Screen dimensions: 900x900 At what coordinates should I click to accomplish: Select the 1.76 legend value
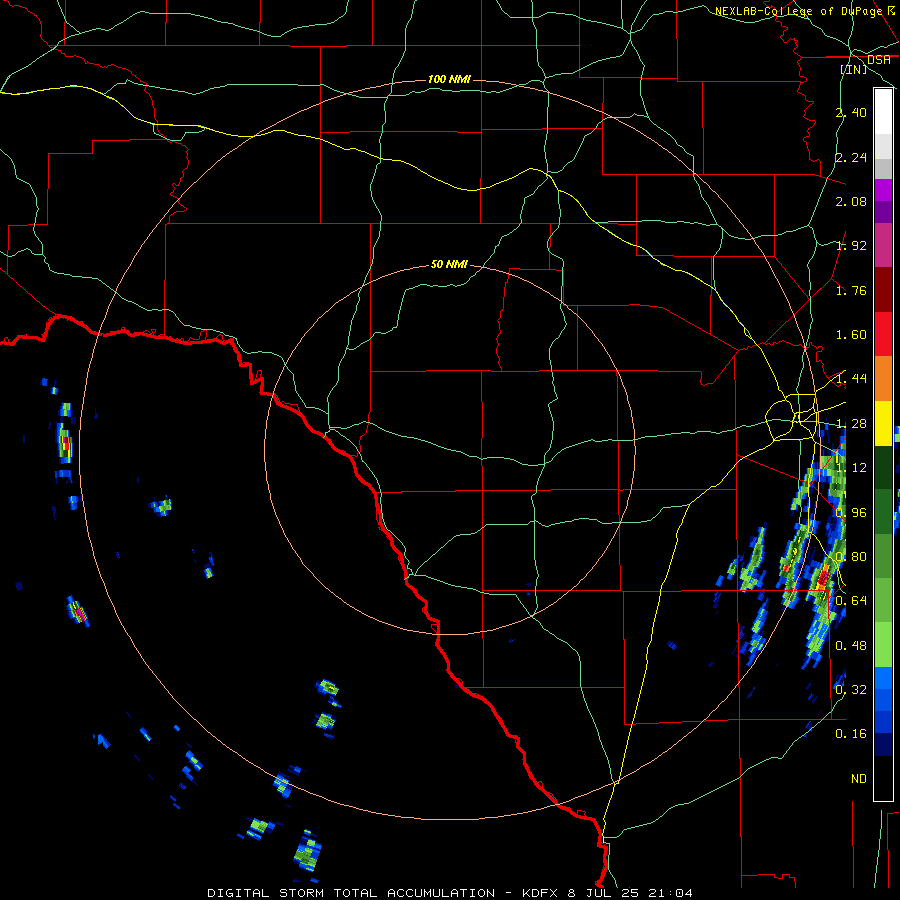851,290
